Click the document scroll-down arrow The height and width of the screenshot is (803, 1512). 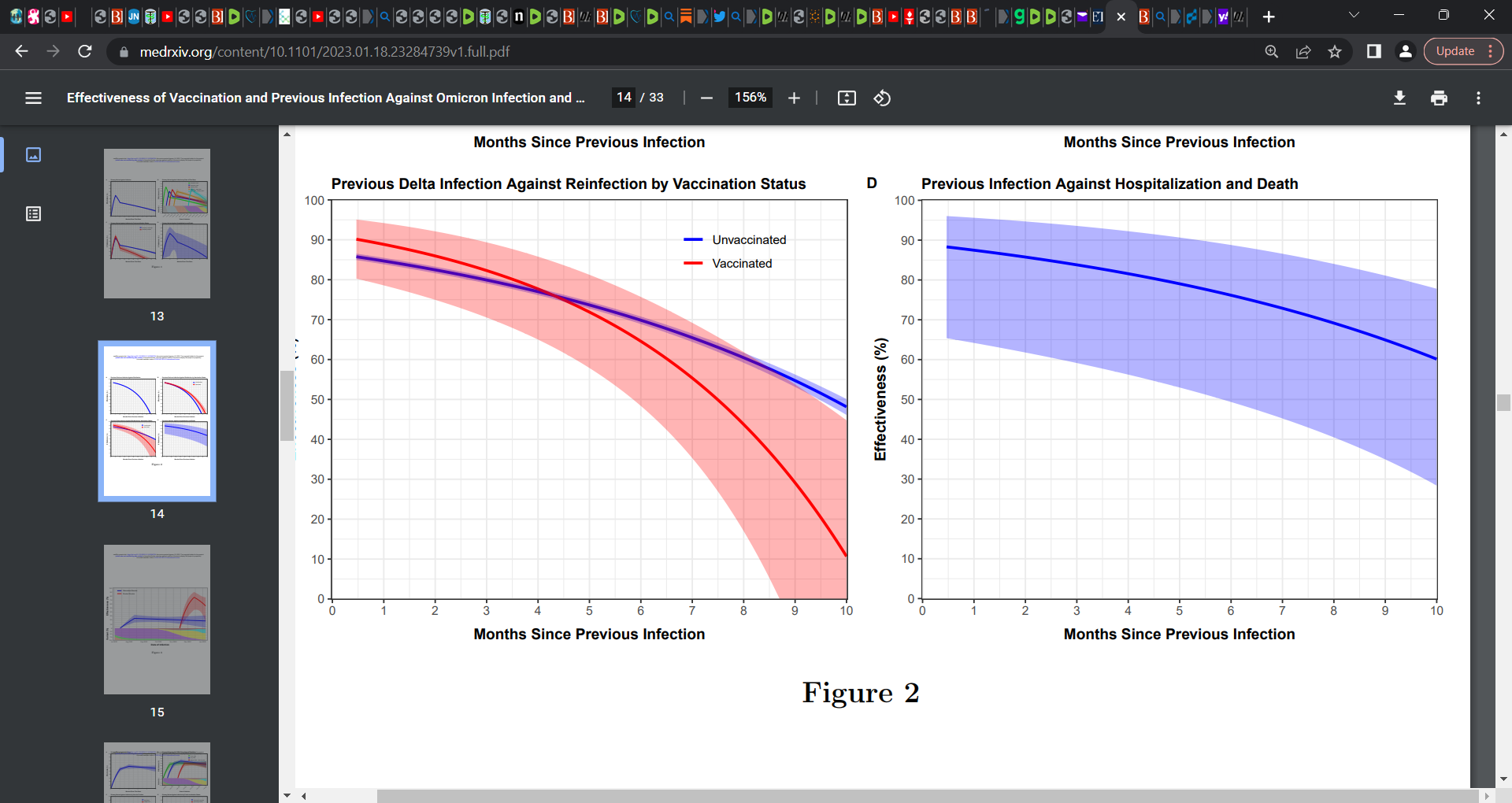coord(1503,779)
